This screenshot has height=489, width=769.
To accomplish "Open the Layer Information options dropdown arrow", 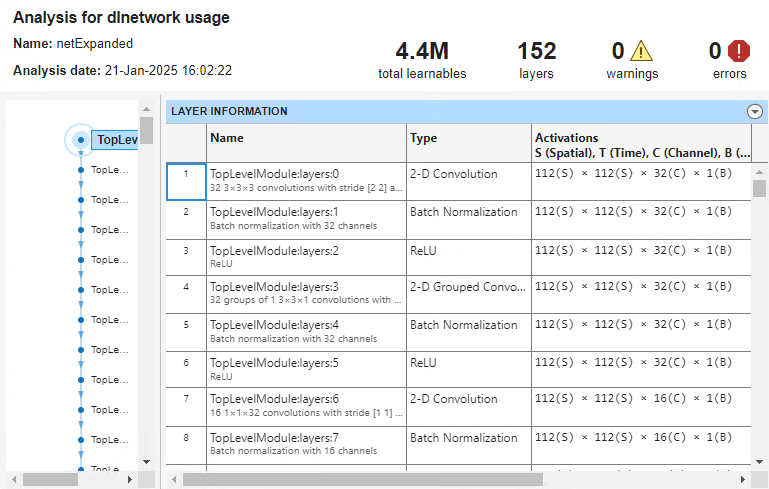I will 755,112.
